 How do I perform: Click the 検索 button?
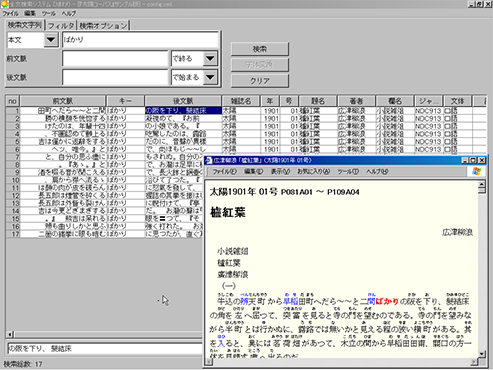click(260, 49)
